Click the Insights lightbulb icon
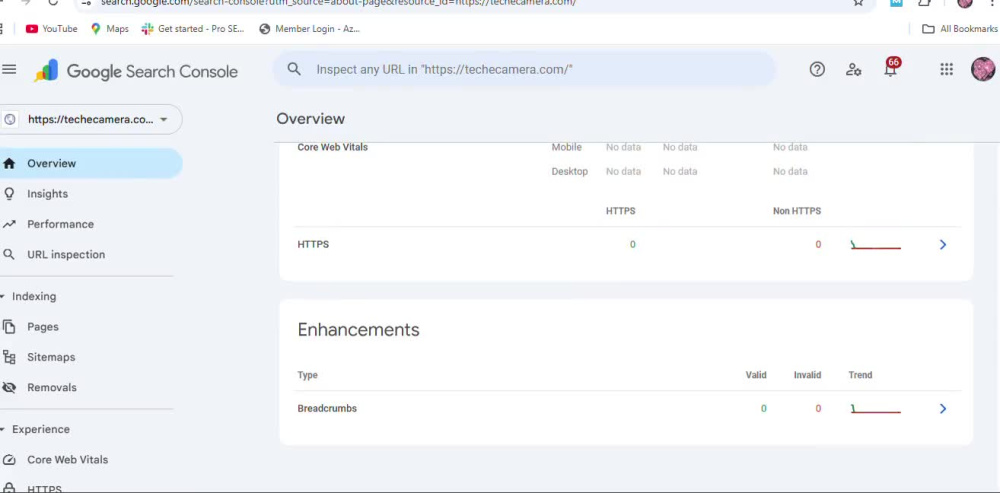1000x493 pixels. (x=9, y=194)
